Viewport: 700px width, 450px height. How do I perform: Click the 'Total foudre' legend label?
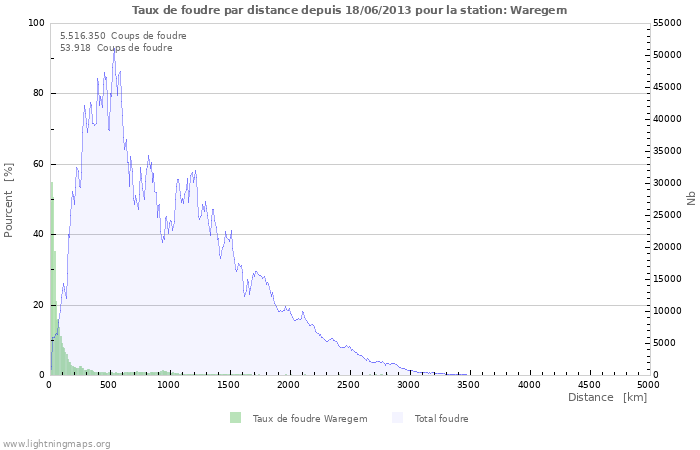tap(441, 418)
